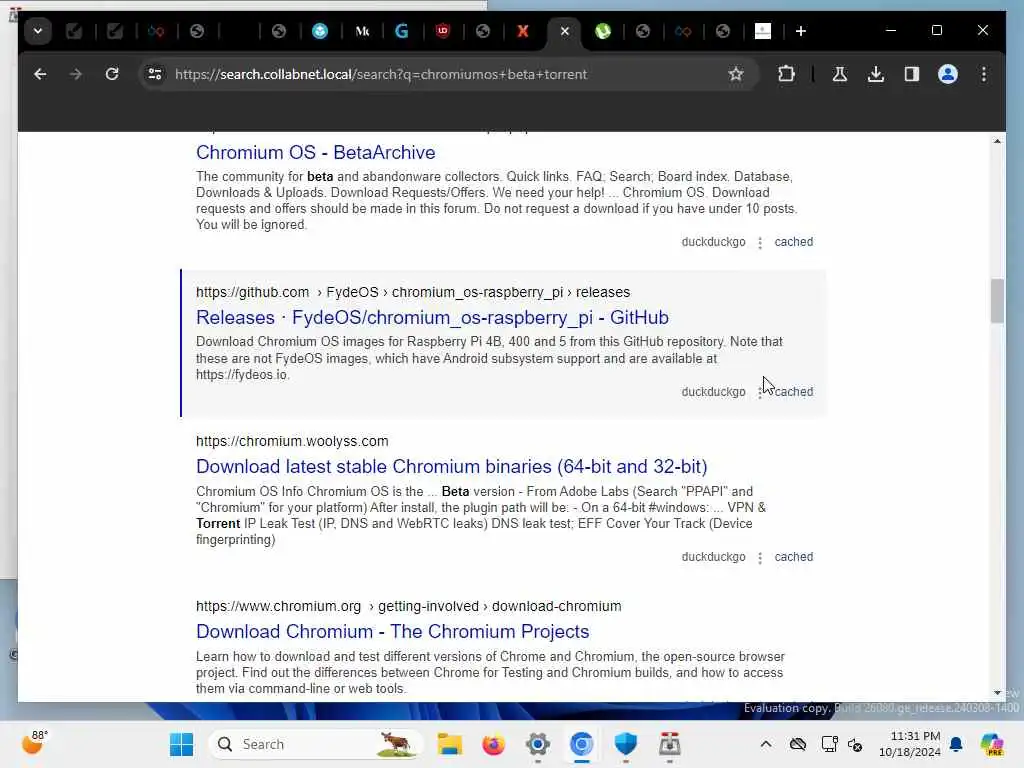This screenshot has height=768, width=1024.
Task: Open the user profile avatar menu
Action: (948, 74)
